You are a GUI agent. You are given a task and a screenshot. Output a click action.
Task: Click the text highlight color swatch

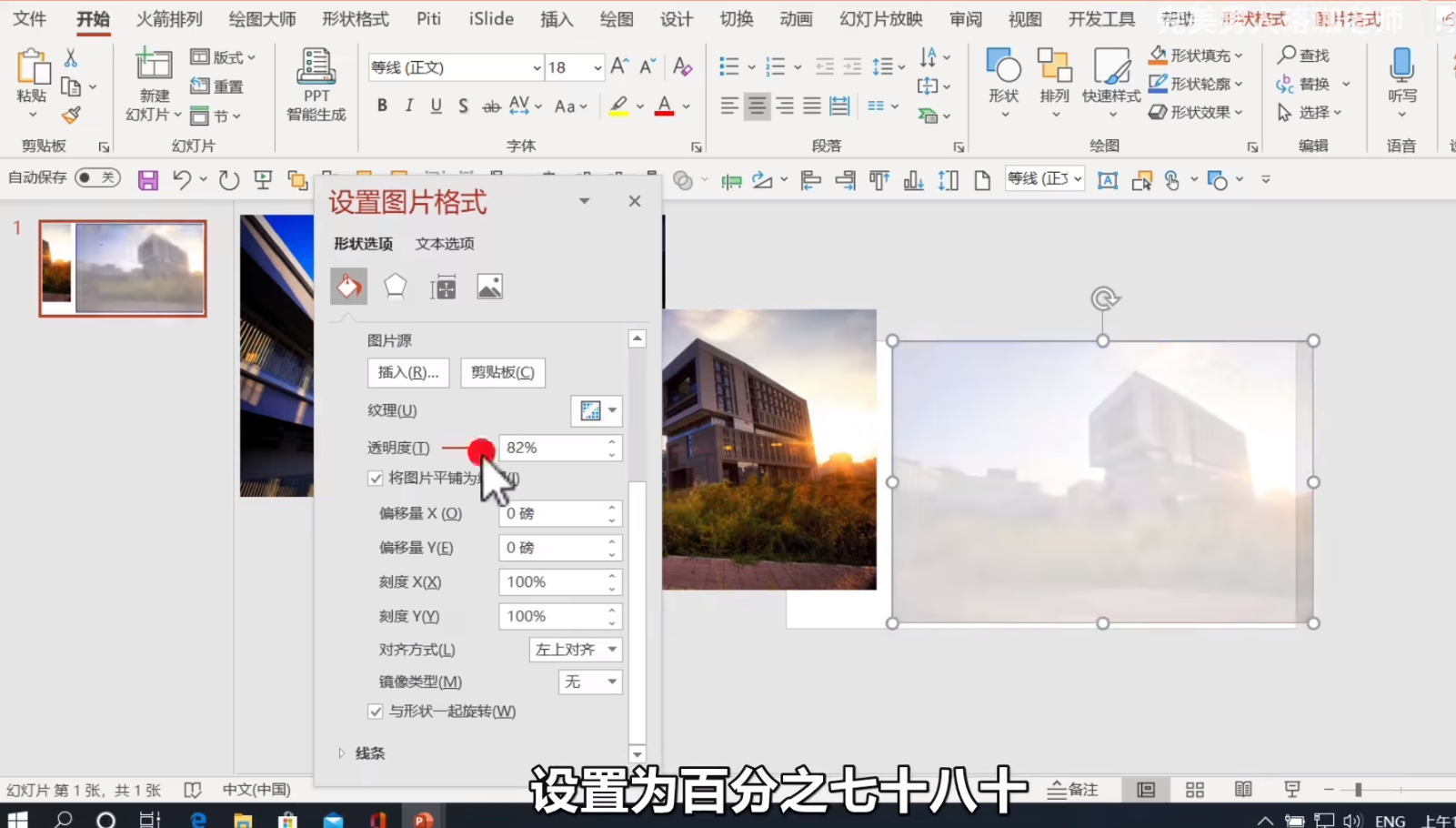click(618, 106)
